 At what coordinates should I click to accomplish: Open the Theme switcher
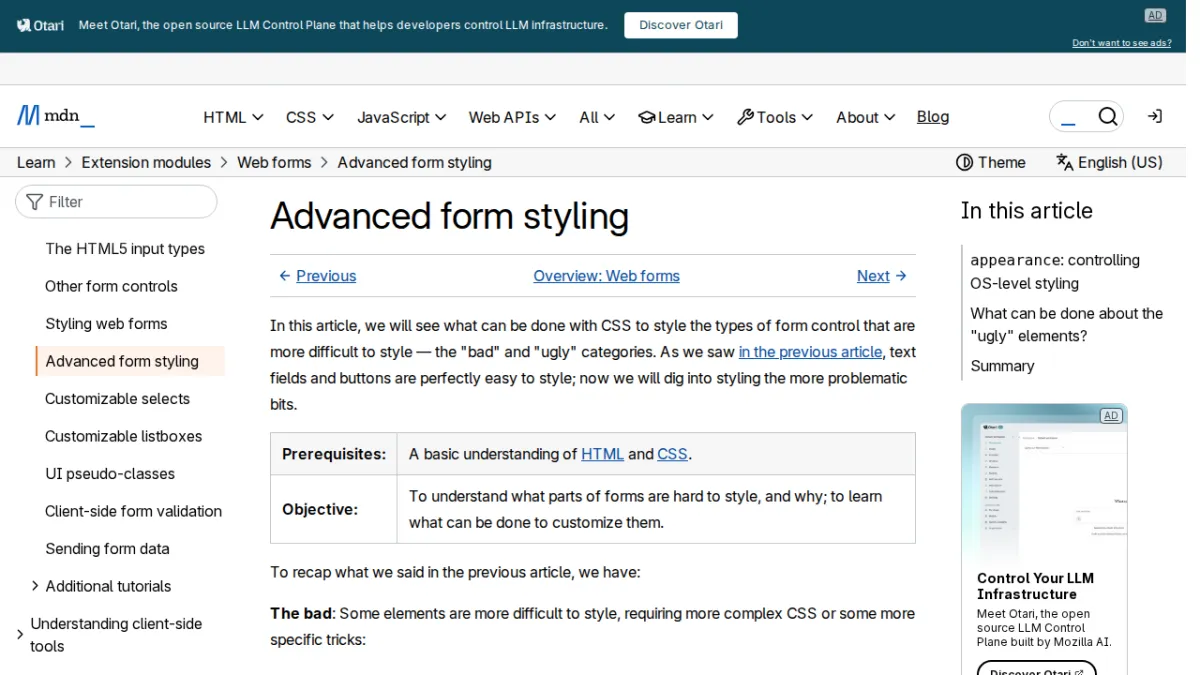coord(991,162)
